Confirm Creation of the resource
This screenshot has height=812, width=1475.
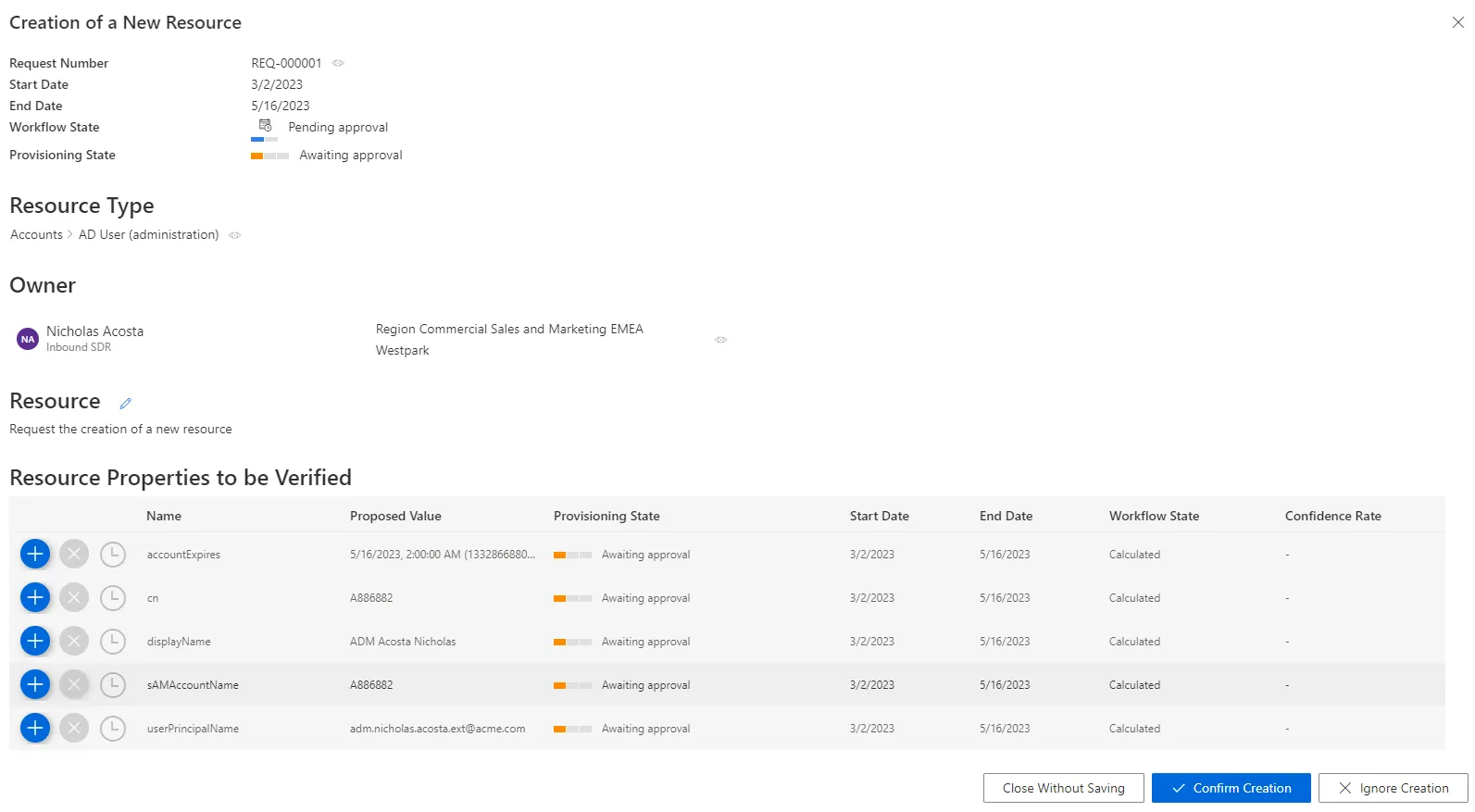click(1231, 788)
